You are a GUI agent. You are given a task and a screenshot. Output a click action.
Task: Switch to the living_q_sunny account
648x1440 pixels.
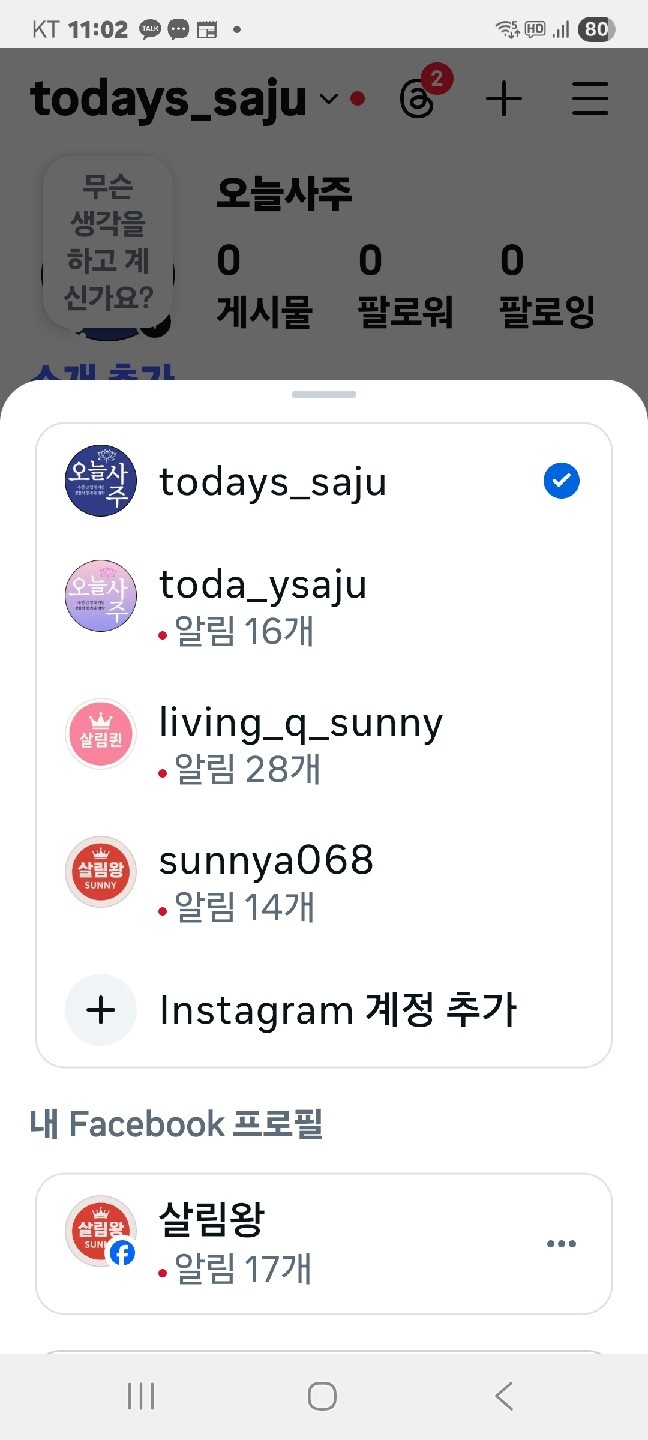tap(300, 723)
